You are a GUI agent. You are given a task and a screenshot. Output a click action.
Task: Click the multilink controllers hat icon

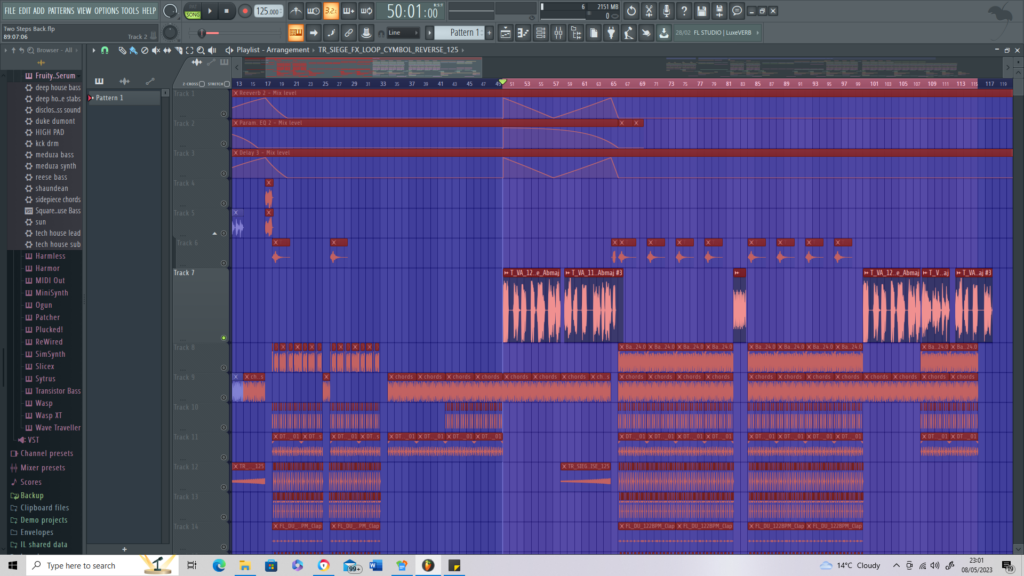[x=366, y=33]
